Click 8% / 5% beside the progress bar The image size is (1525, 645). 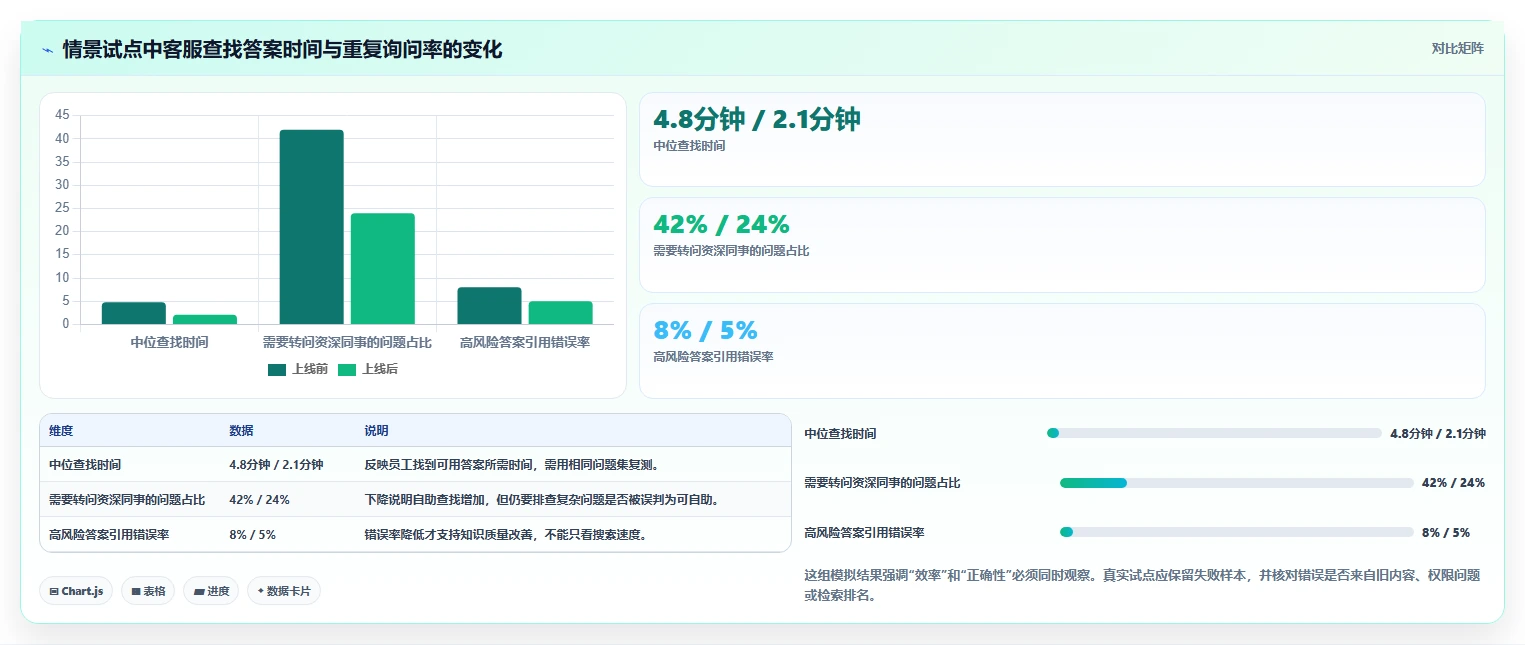pyautogui.click(x=1446, y=532)
